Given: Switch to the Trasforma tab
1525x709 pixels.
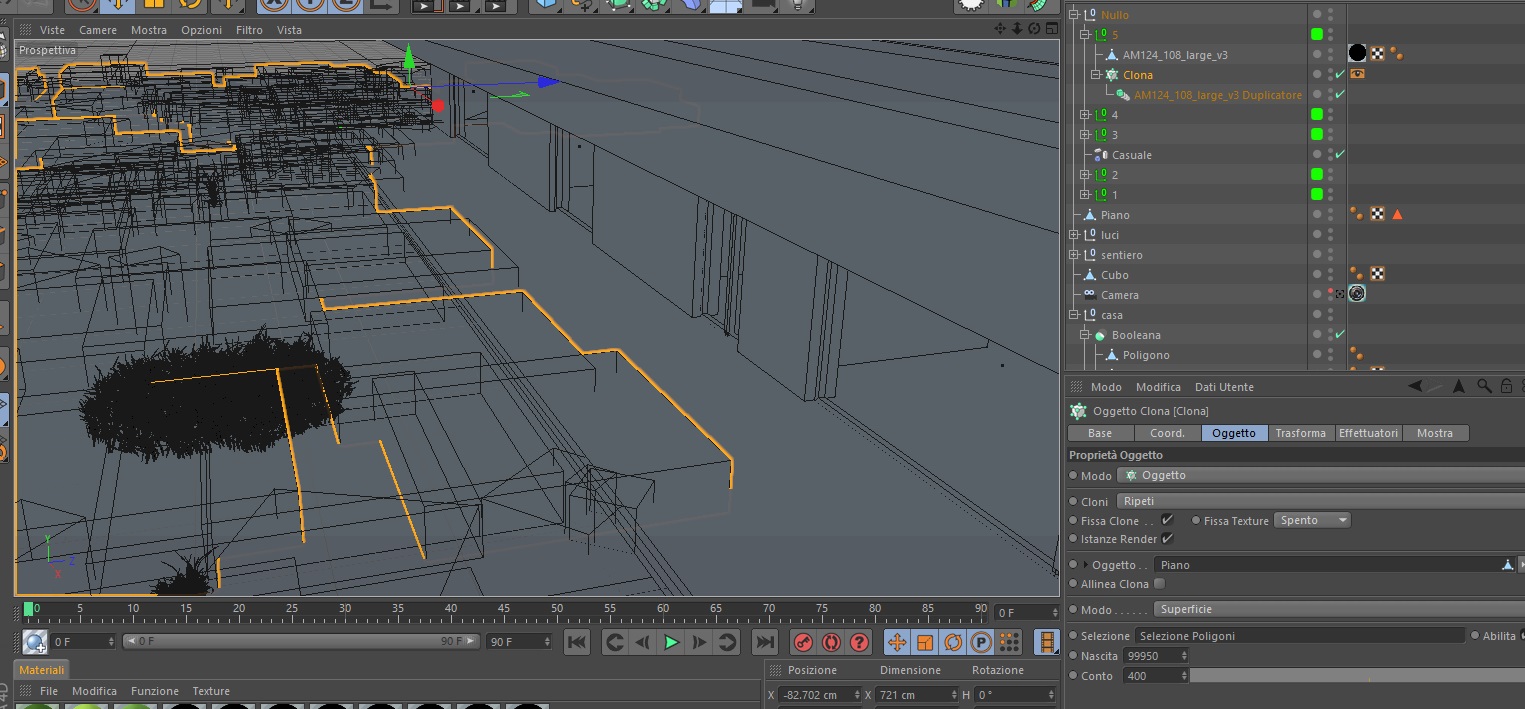Looking at the screenshot, I should pos(1301,433).
